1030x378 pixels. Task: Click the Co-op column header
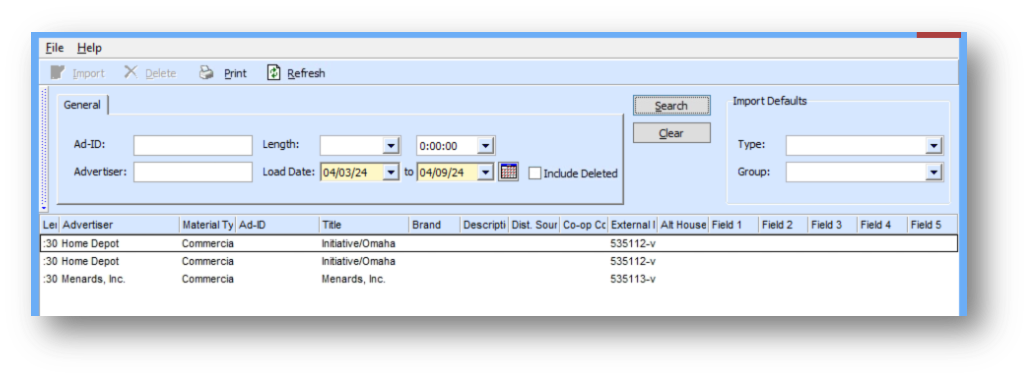[584, 225]
